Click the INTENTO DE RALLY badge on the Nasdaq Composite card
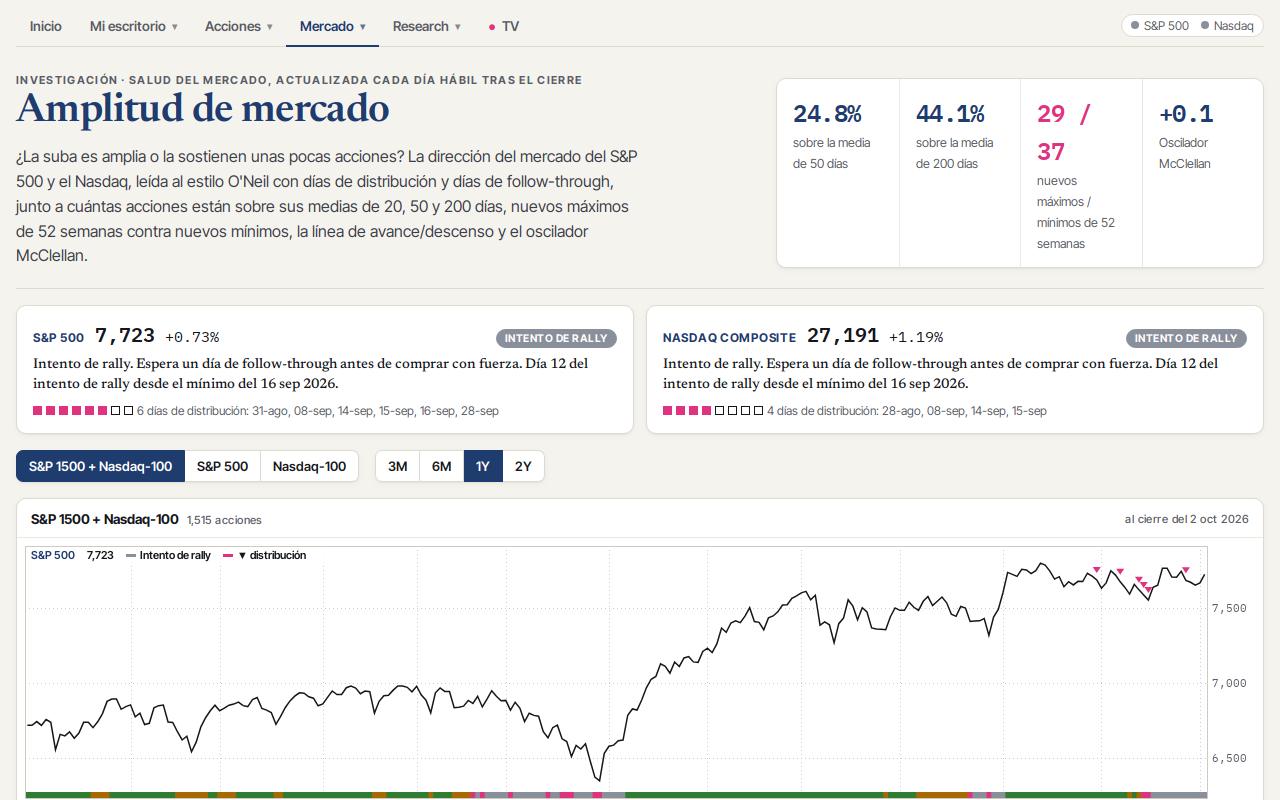 [x=1186, y=338]
